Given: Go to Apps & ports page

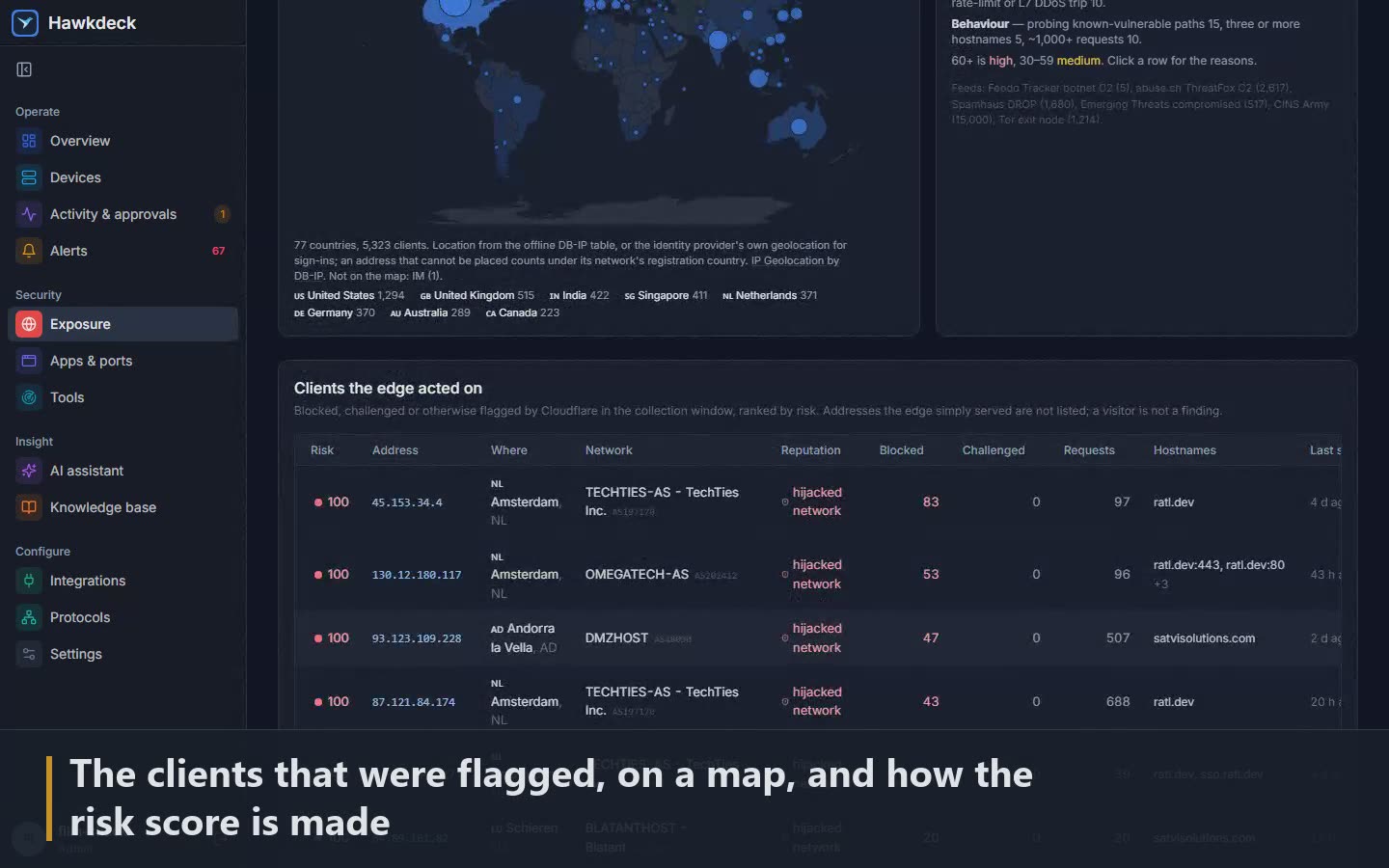Looking at the screenshot, I should pyautogui.click(x=123, y=361).
